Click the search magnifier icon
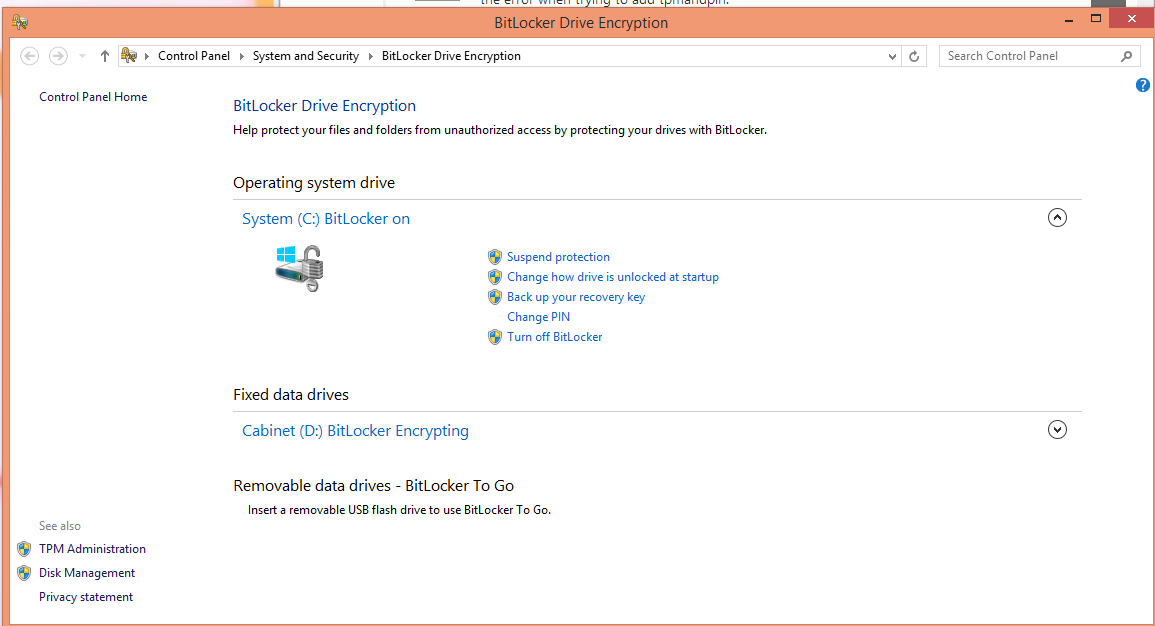Image resolution: width=1155 pixels, height=626 pixels. tap(1127, 56)
